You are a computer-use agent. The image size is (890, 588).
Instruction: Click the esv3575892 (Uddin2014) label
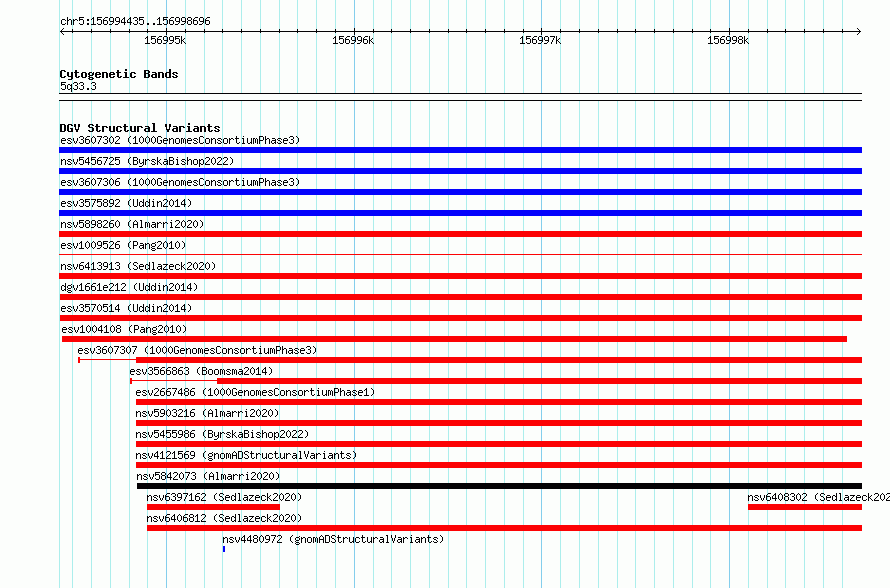(126, 203)
